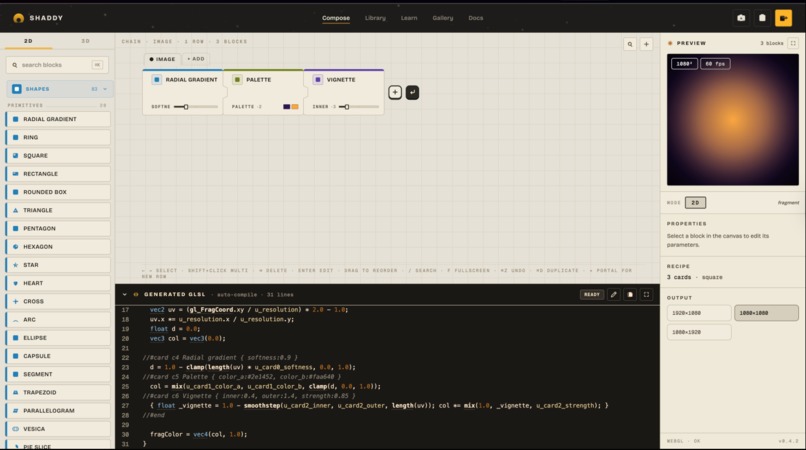Switch to the 3D blocks tab

pyautogui.click(x=85, y=41)
